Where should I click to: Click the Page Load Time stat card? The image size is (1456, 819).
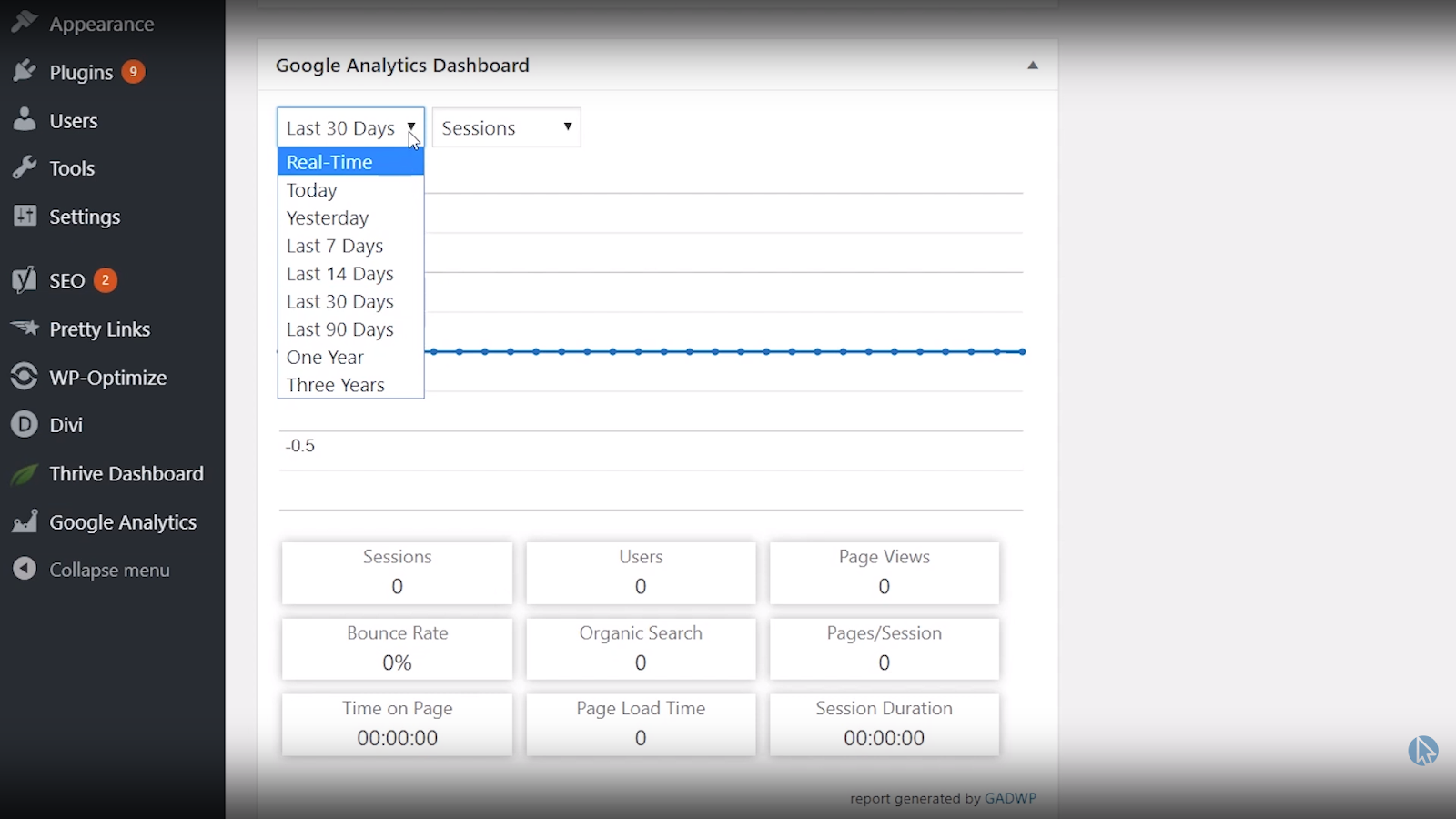(641, 724)
